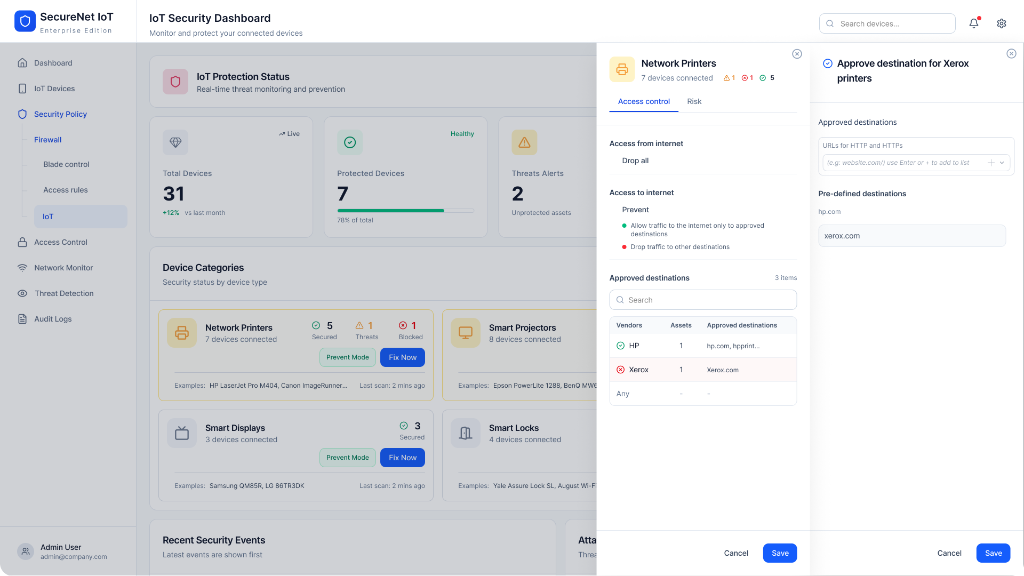Viewport: 1024px width, 576px height.
Task: Click the Network Monitor wifi icon
Action: pyautogui.click(x=22, y=268)
